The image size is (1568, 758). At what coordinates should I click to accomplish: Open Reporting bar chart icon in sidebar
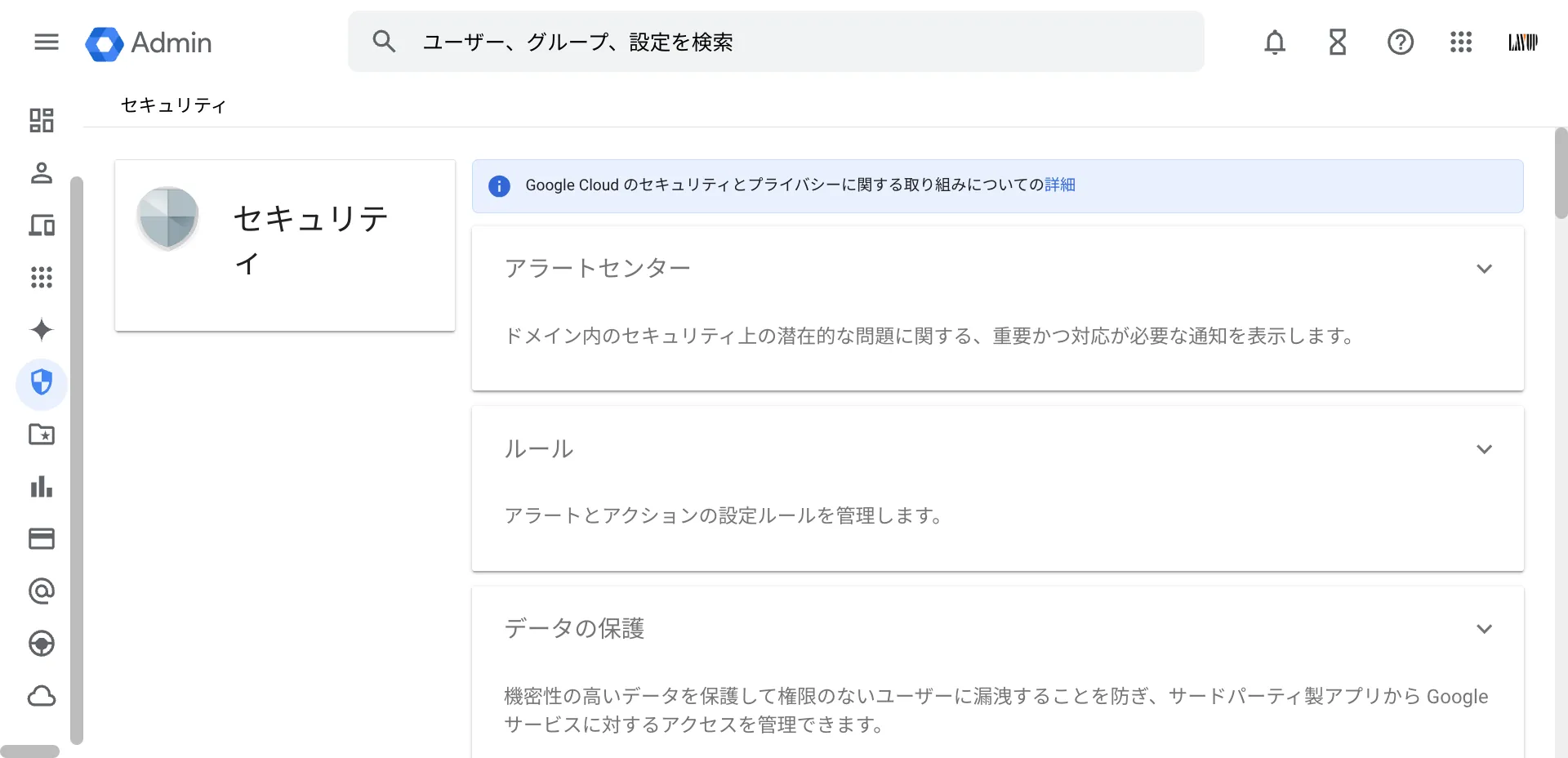coord(42,487)
